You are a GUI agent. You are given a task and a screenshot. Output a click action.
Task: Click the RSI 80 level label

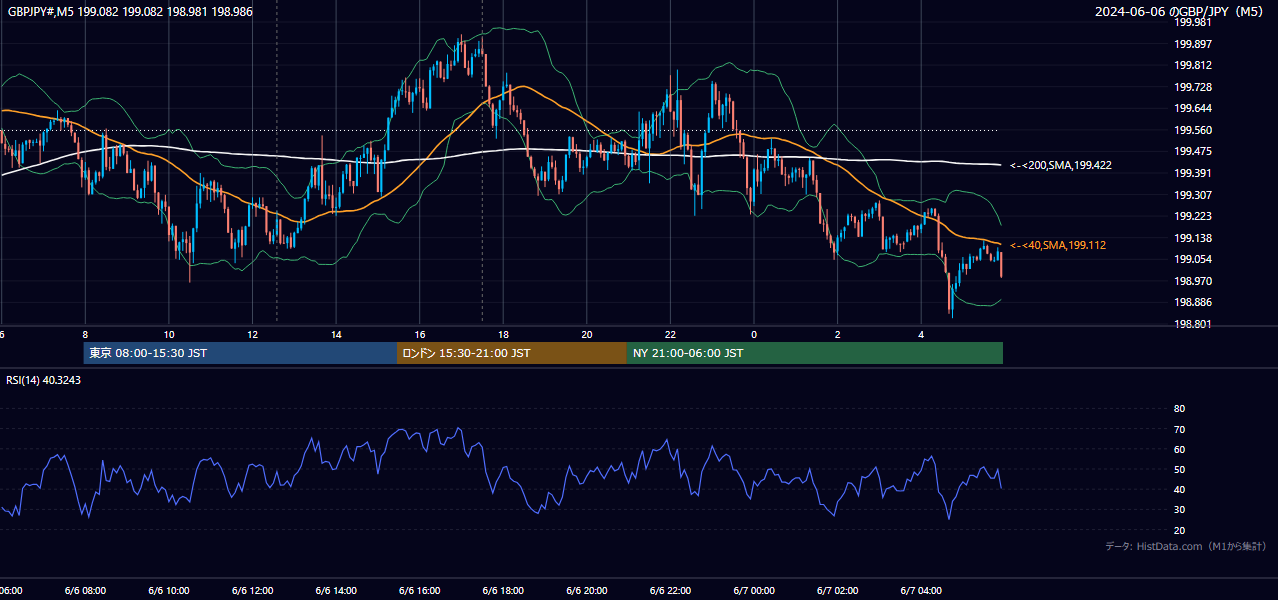[1179, 409]
